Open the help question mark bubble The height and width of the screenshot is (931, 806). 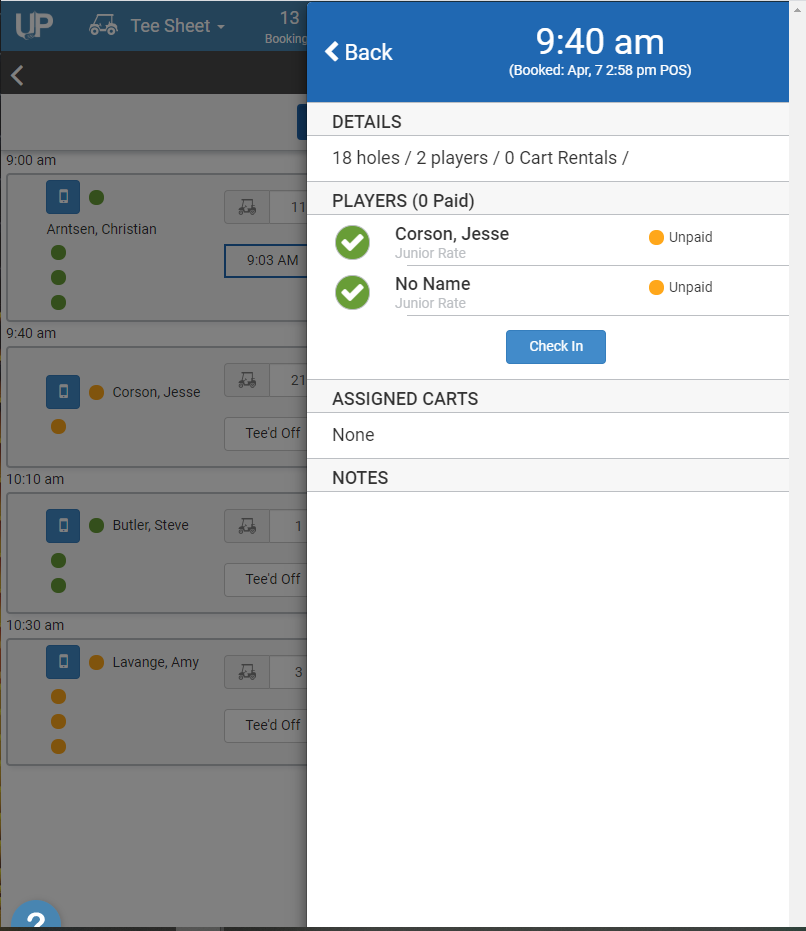point(36,916)
